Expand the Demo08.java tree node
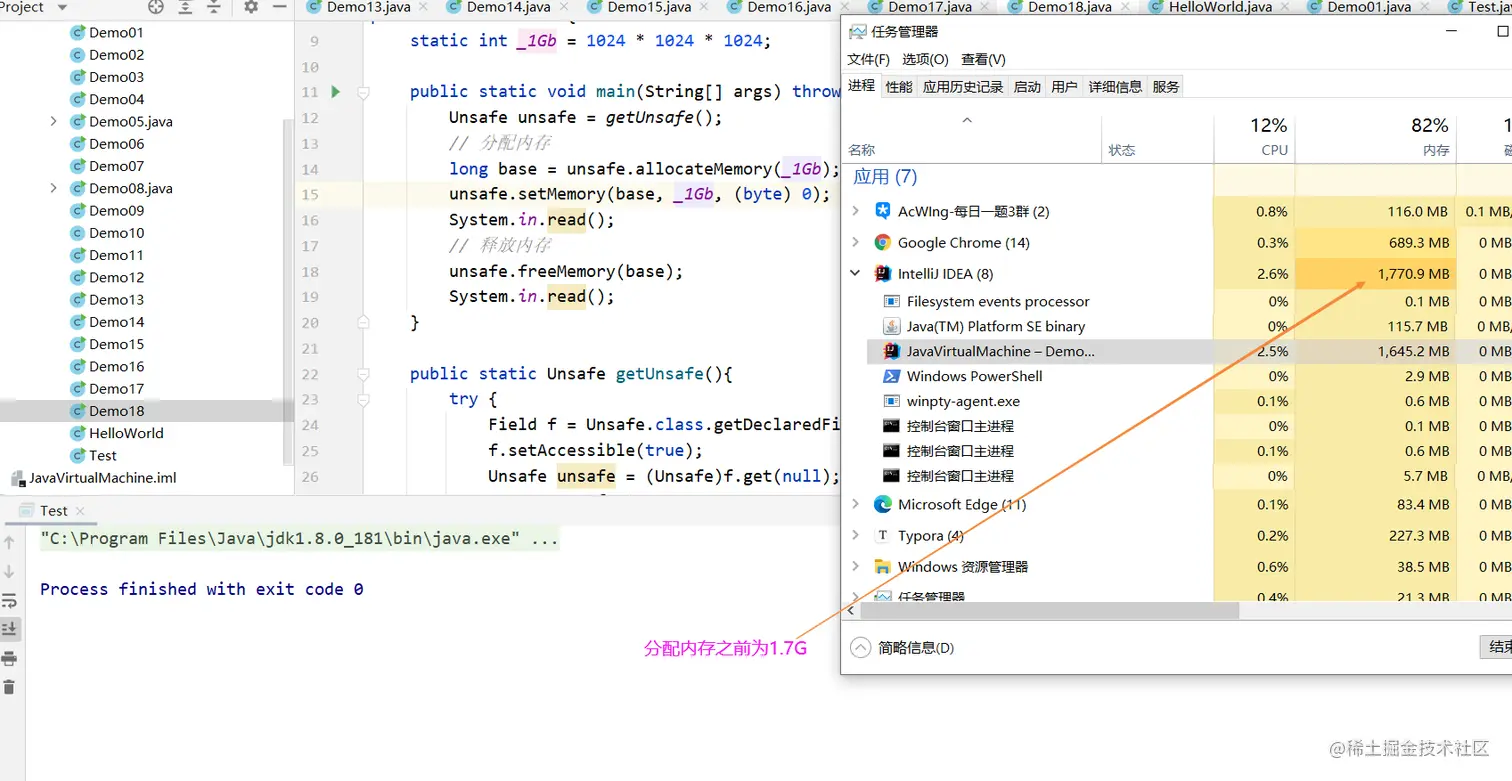Image resolution: width=1512 pixels, height=781 pixels. pos(53,188)
